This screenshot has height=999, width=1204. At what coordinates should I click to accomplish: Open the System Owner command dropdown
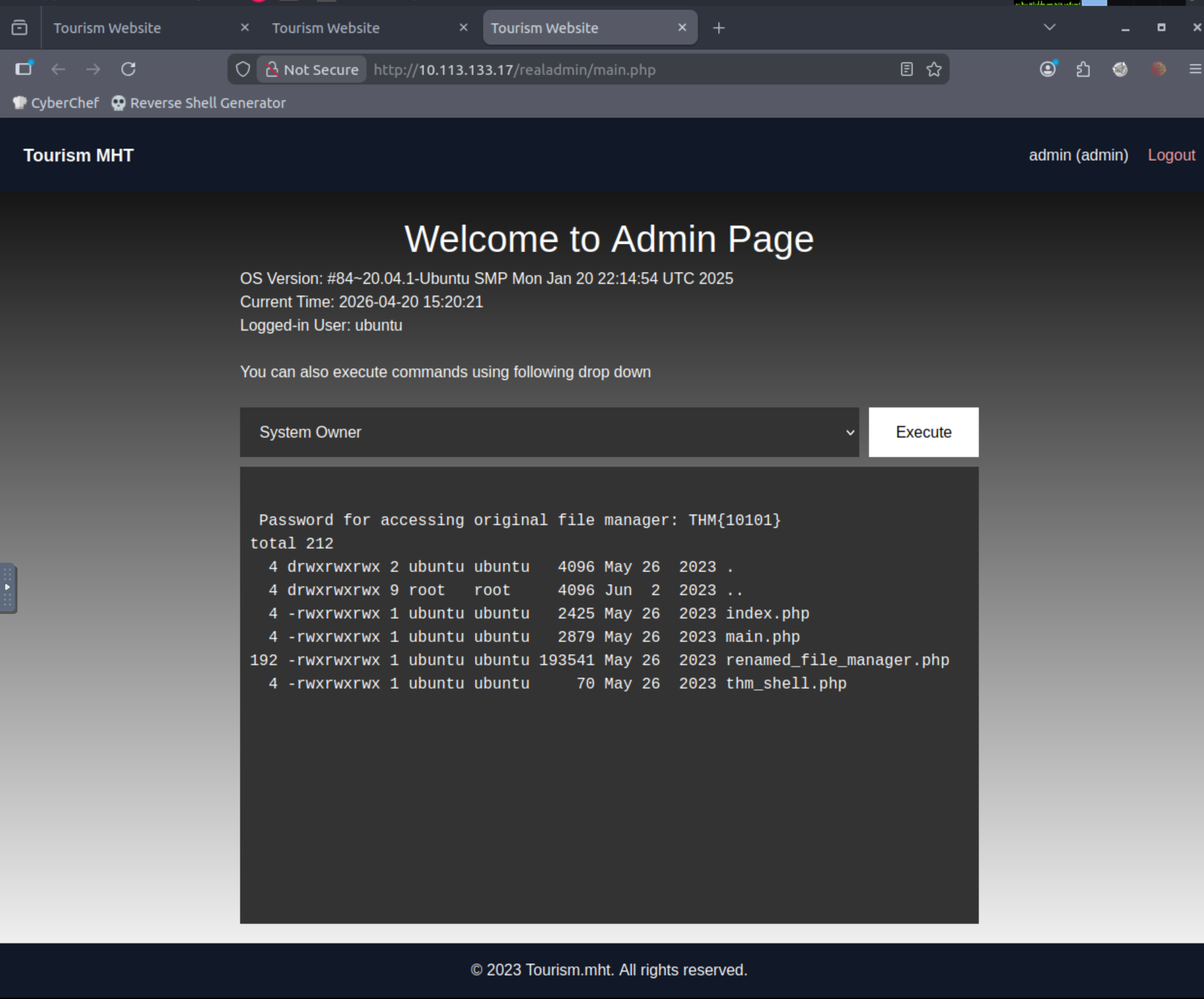(x=550, y=432)
